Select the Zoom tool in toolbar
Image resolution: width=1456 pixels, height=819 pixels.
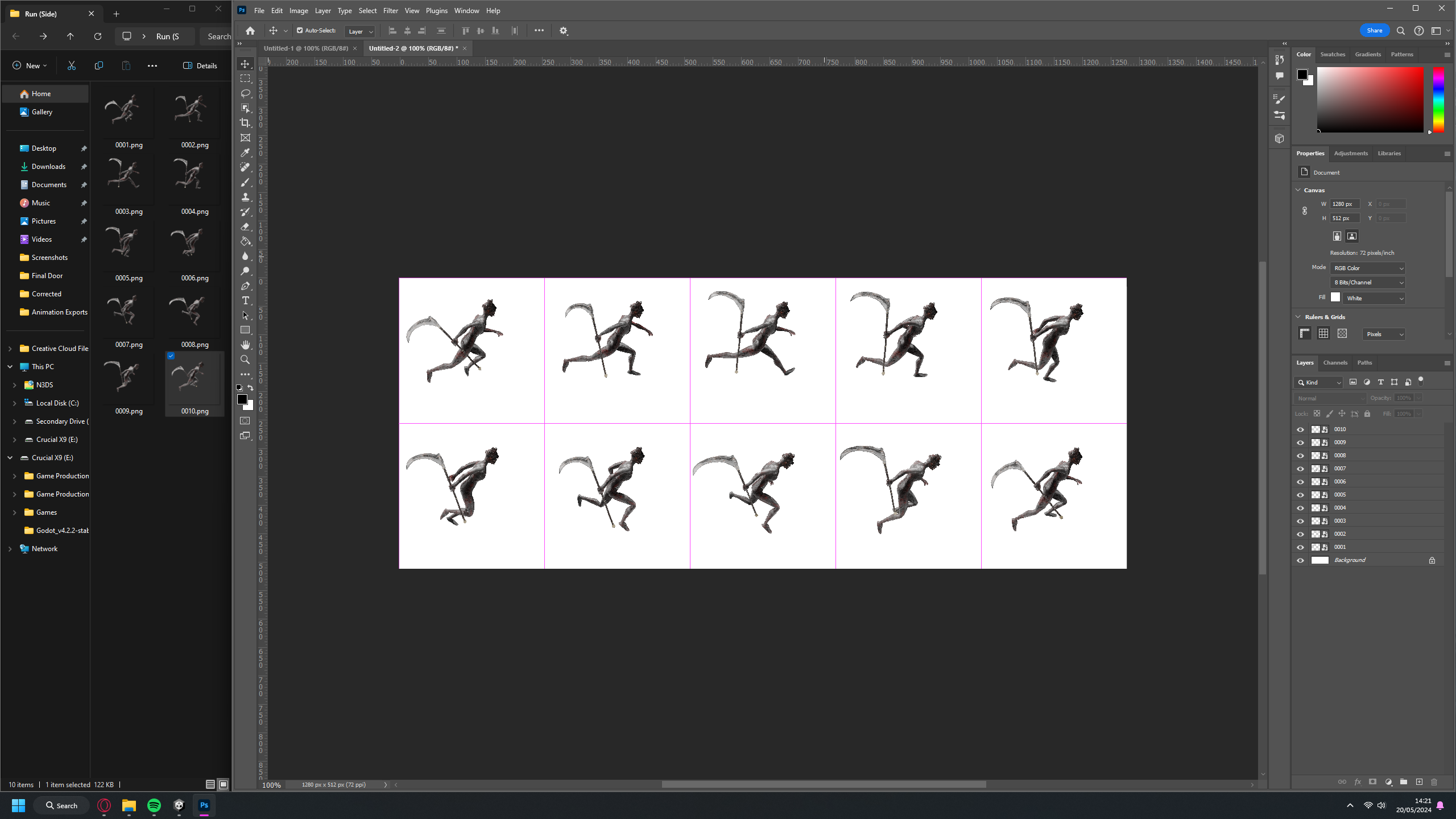(x=245, y=359)
